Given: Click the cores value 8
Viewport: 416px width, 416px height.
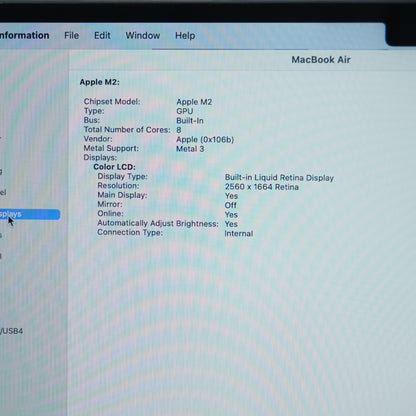Looking at the screenshot, I should click(179, 130).
